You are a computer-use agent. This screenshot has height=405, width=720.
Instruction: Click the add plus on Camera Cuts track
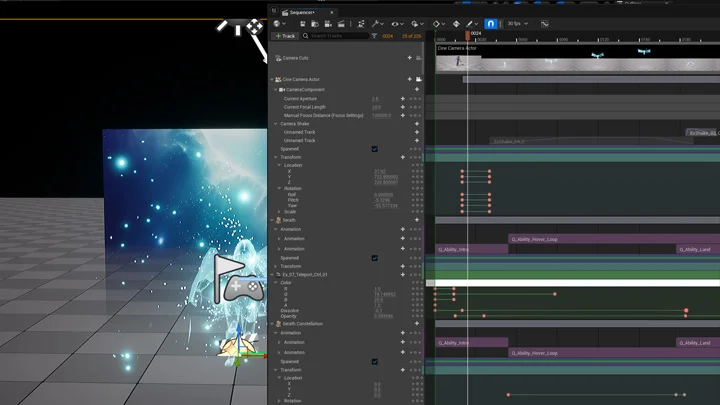click(409, 58)
